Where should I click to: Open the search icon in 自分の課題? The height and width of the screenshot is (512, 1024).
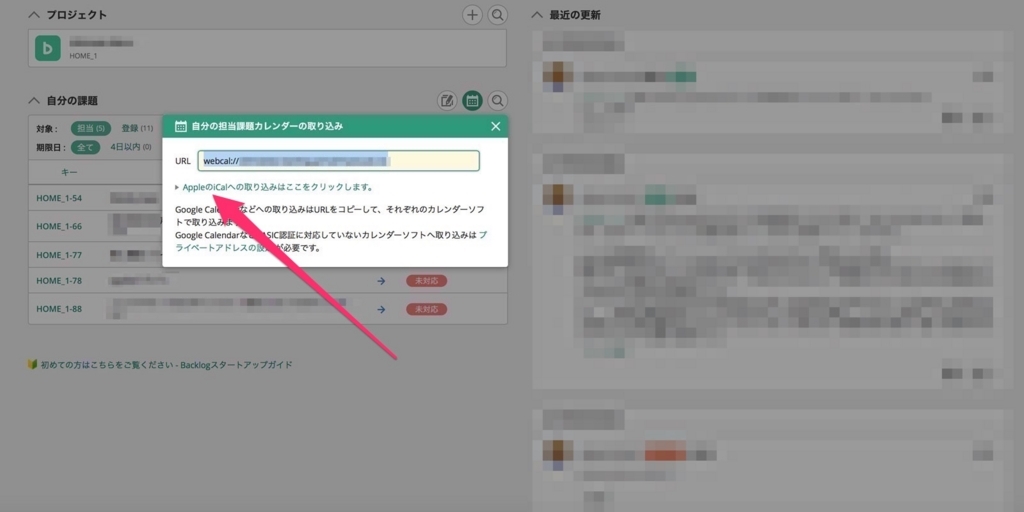498,101
